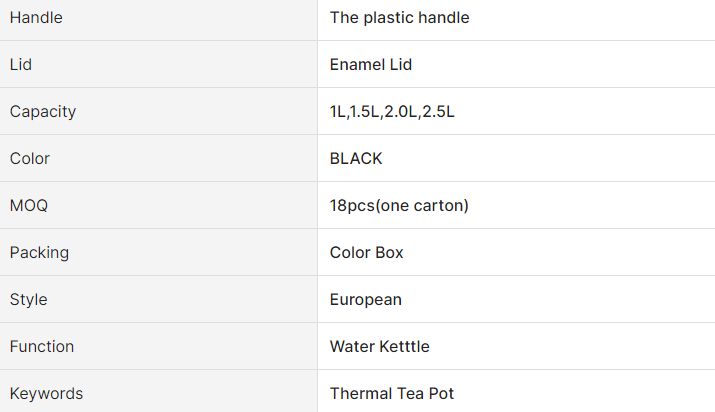Select the 'Color Box' packing value

367,253
